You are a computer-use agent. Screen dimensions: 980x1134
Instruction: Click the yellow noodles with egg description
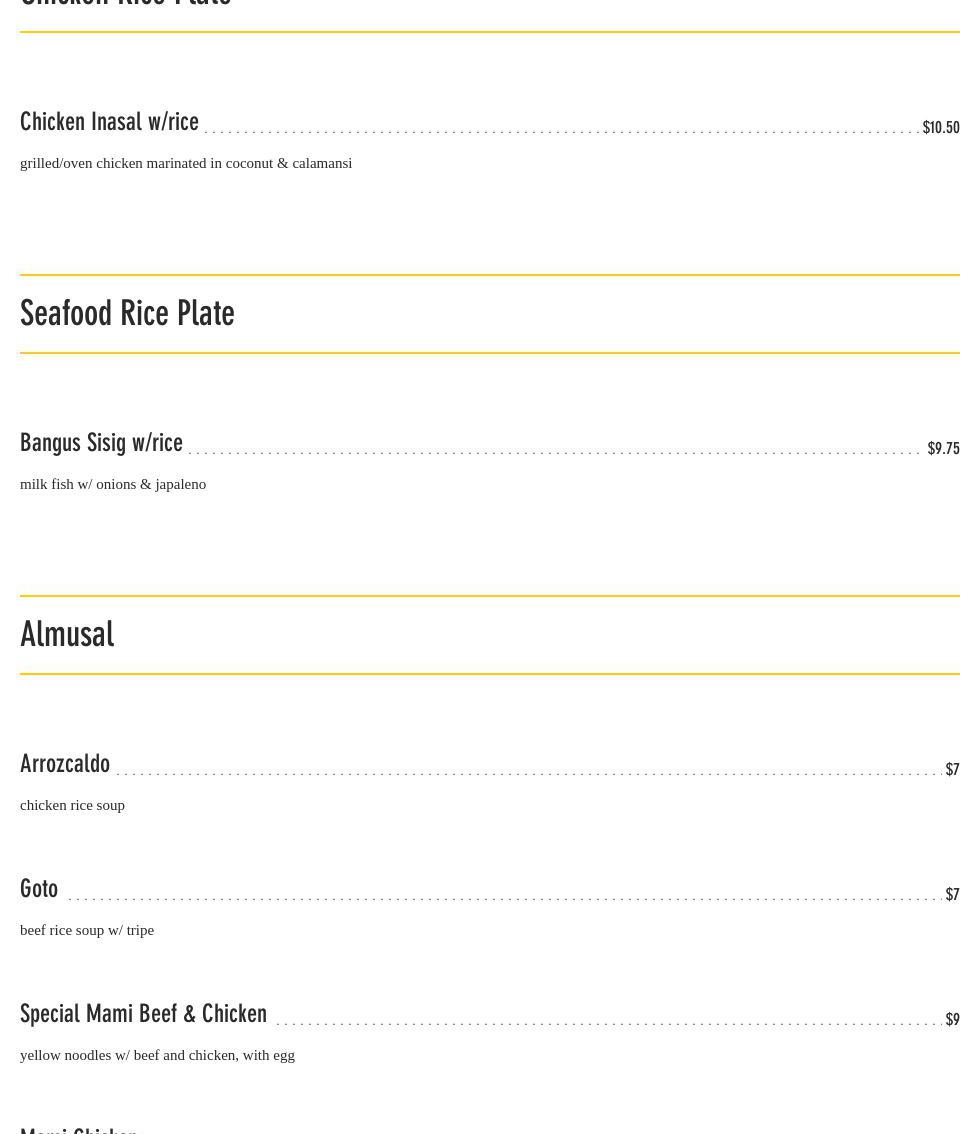coord(157,1055)
